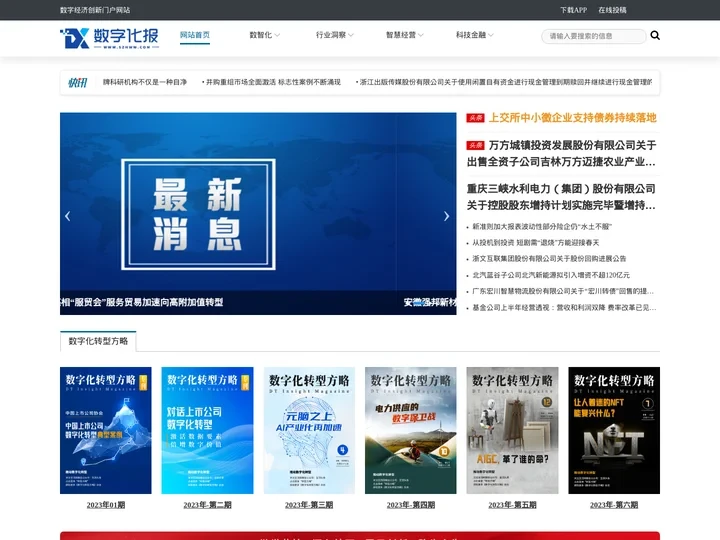Screen dimensions: 720x540
Task: Click the search magnifier icon
Action: coord(655,35)
